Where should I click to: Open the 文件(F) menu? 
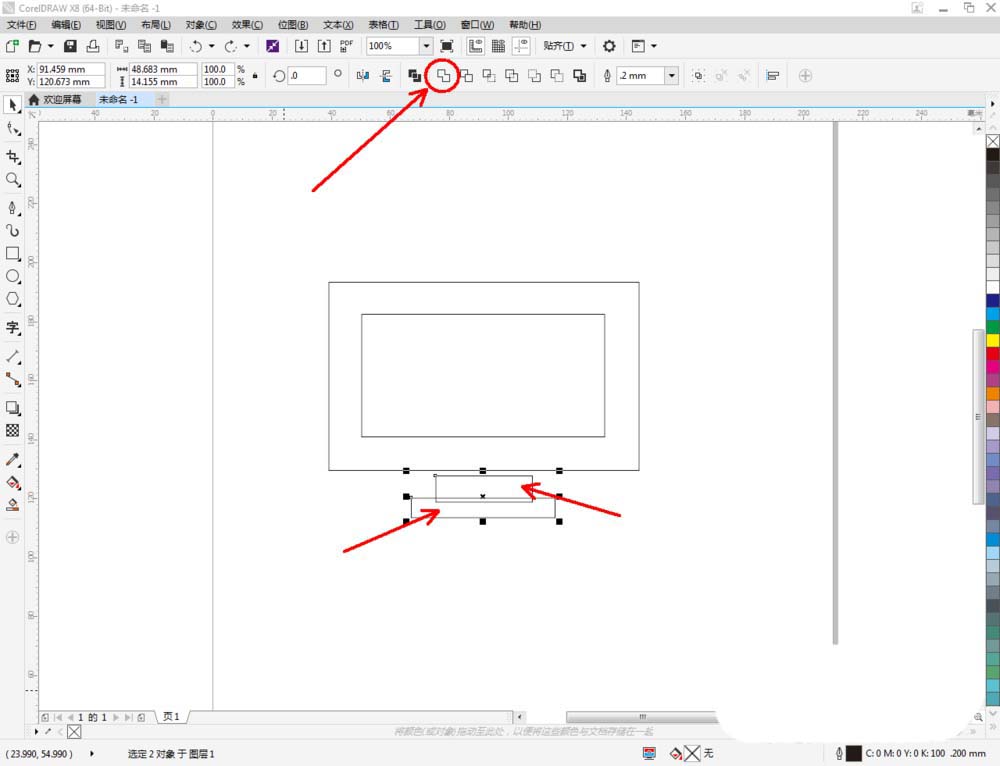tap(21, 25)
